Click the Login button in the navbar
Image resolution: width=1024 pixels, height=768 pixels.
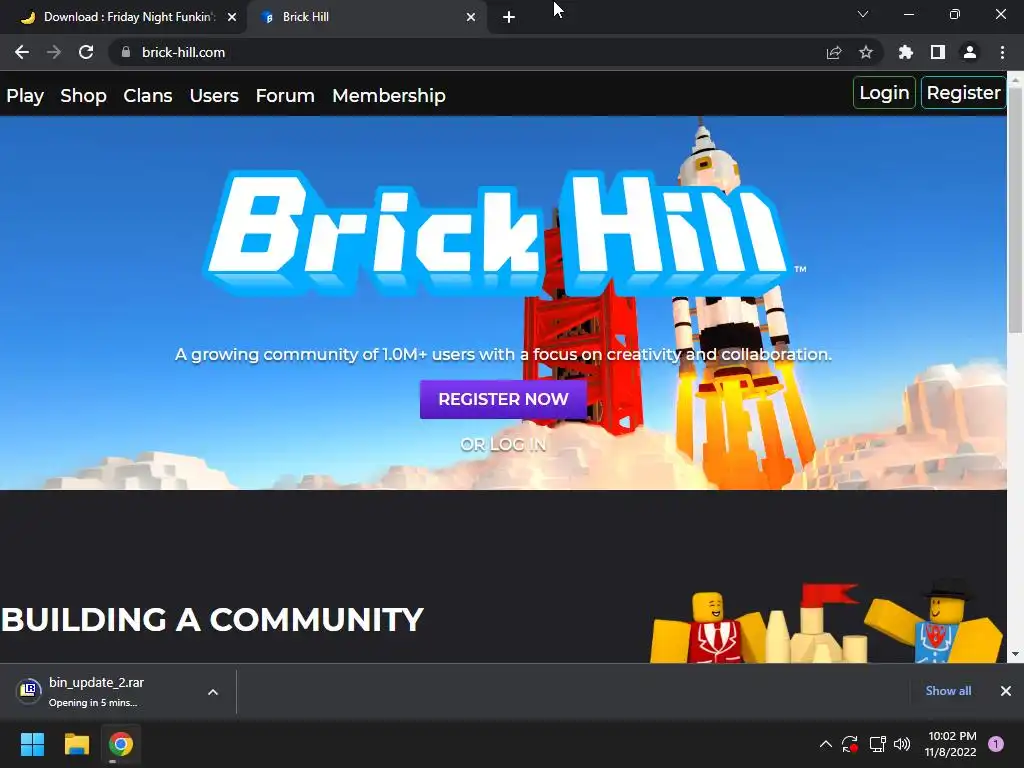(884, 93)
